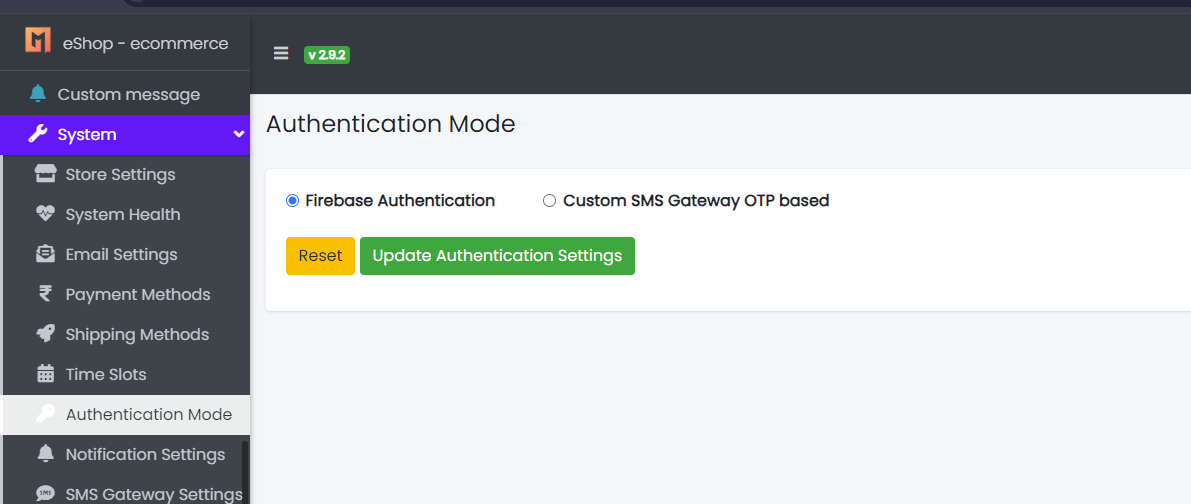Screen dimensions: 1191x504
Task: Click the v 2.9.2 version badge
Action: pos(327,55)
